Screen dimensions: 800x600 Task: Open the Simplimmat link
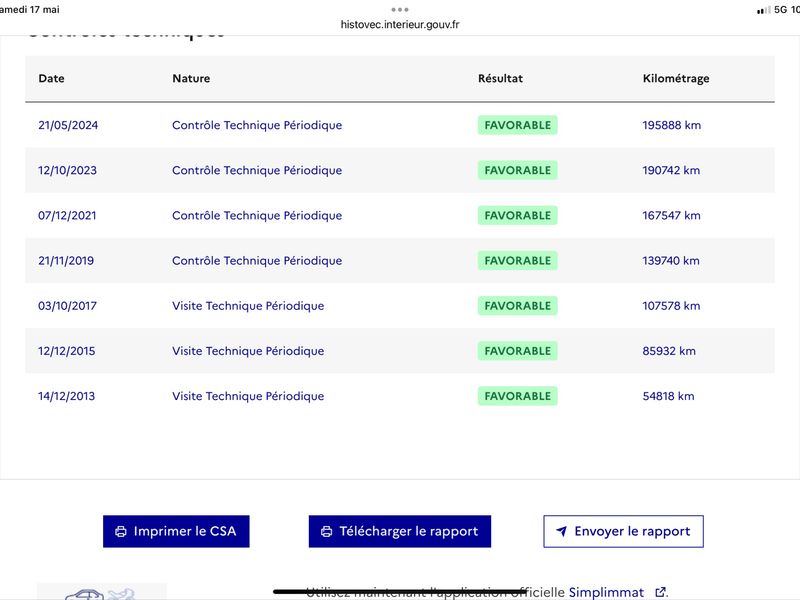606,592
